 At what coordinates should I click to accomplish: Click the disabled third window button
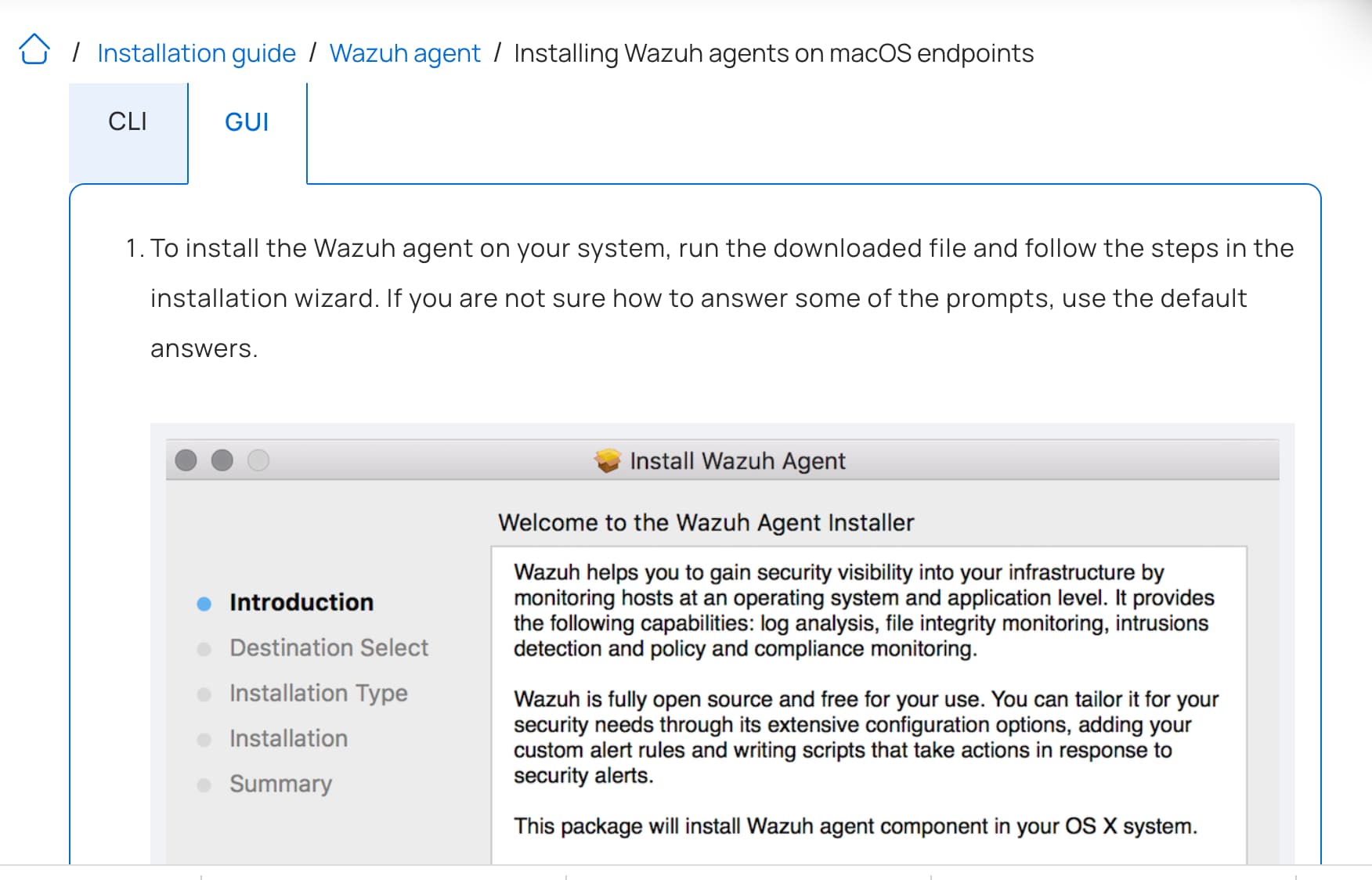tap(258, 460)
